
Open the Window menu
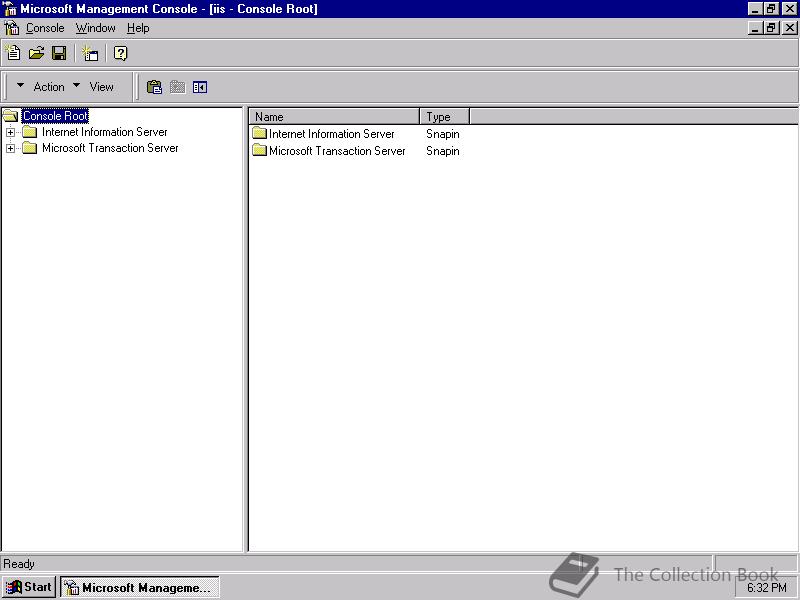click(95, 28)
